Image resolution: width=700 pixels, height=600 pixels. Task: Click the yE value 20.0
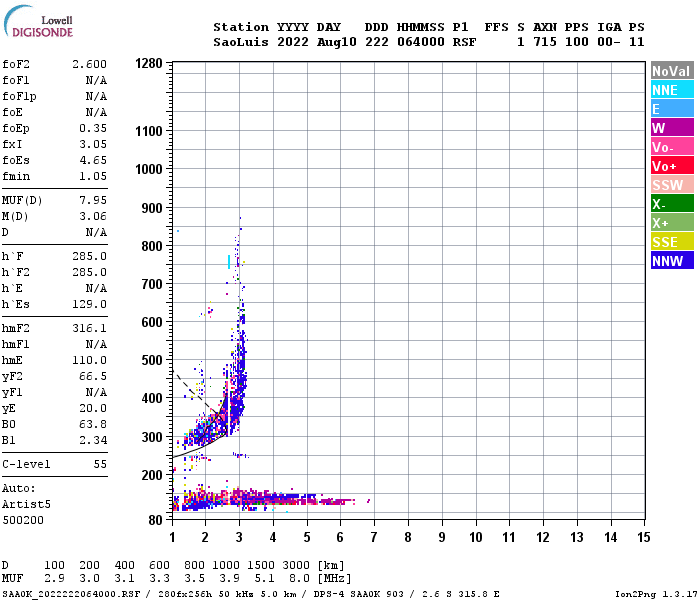click(x=93, y=408)
